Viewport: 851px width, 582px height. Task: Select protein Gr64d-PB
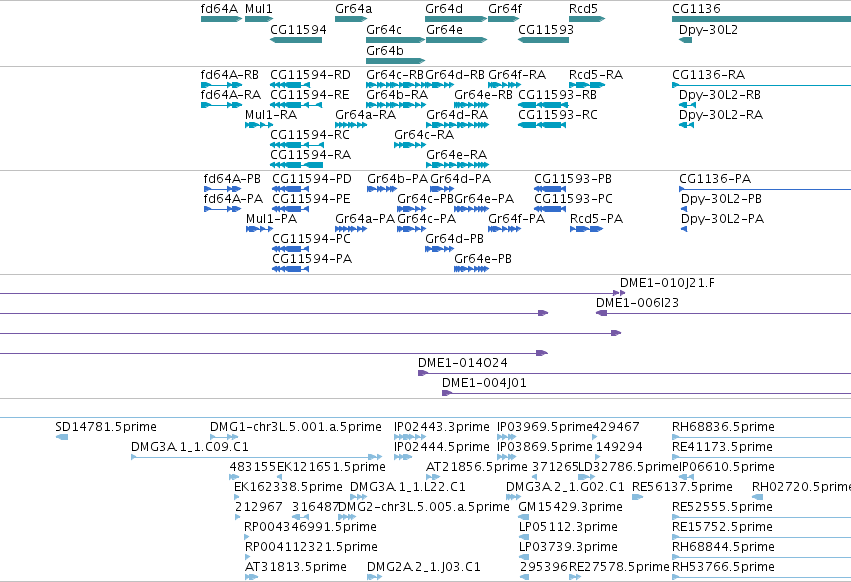439,249
